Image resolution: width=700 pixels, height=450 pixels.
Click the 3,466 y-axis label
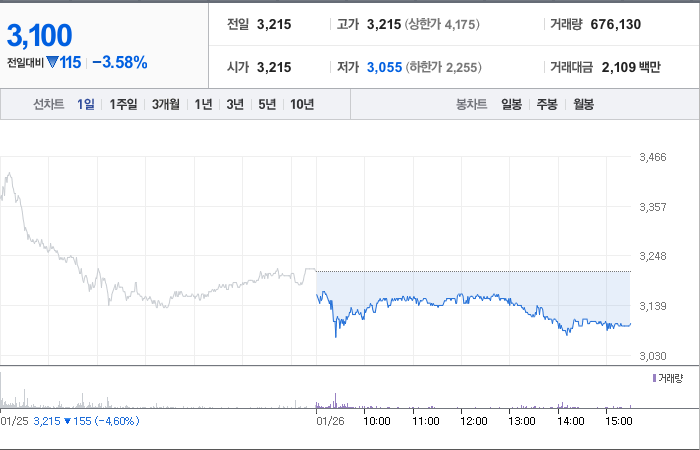click(653, 157)
